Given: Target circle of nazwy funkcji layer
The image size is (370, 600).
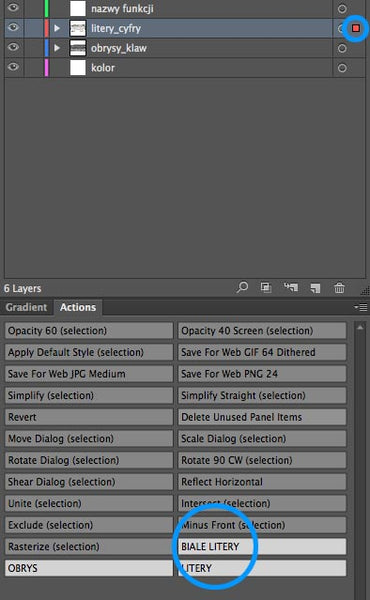Looking at the screenshot, I should [x=342, y=8].
